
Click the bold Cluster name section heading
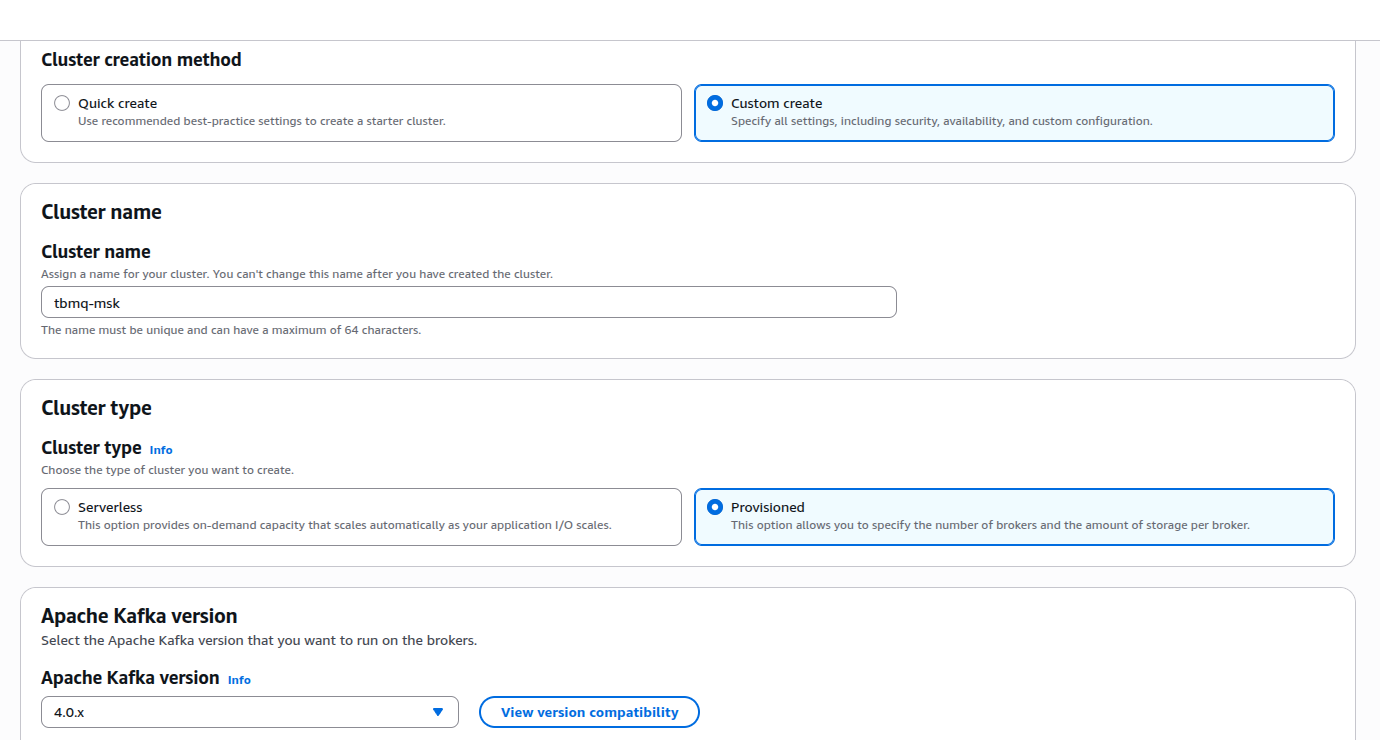101,212
